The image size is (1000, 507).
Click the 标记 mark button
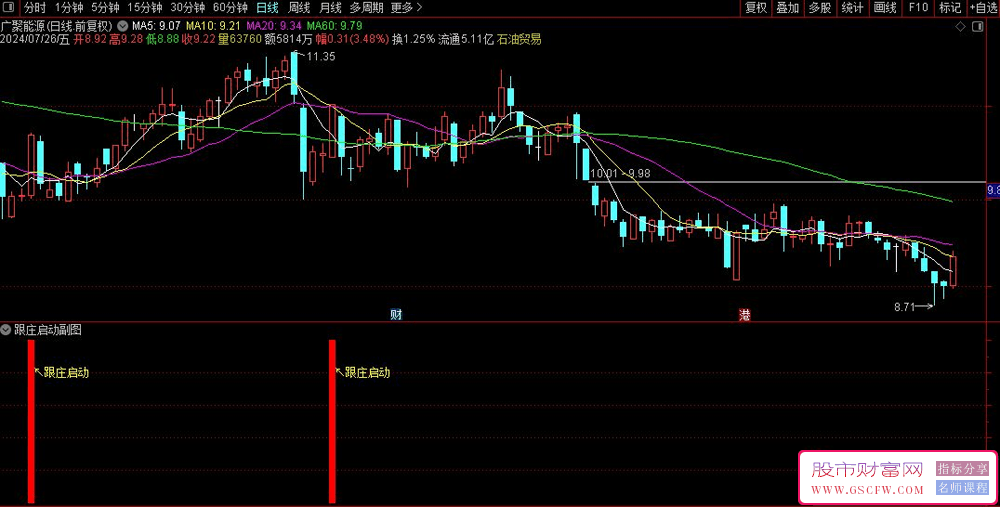(950, 8)
